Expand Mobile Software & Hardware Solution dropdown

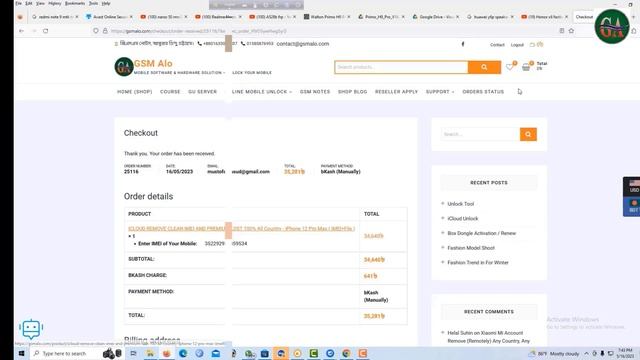179,73
